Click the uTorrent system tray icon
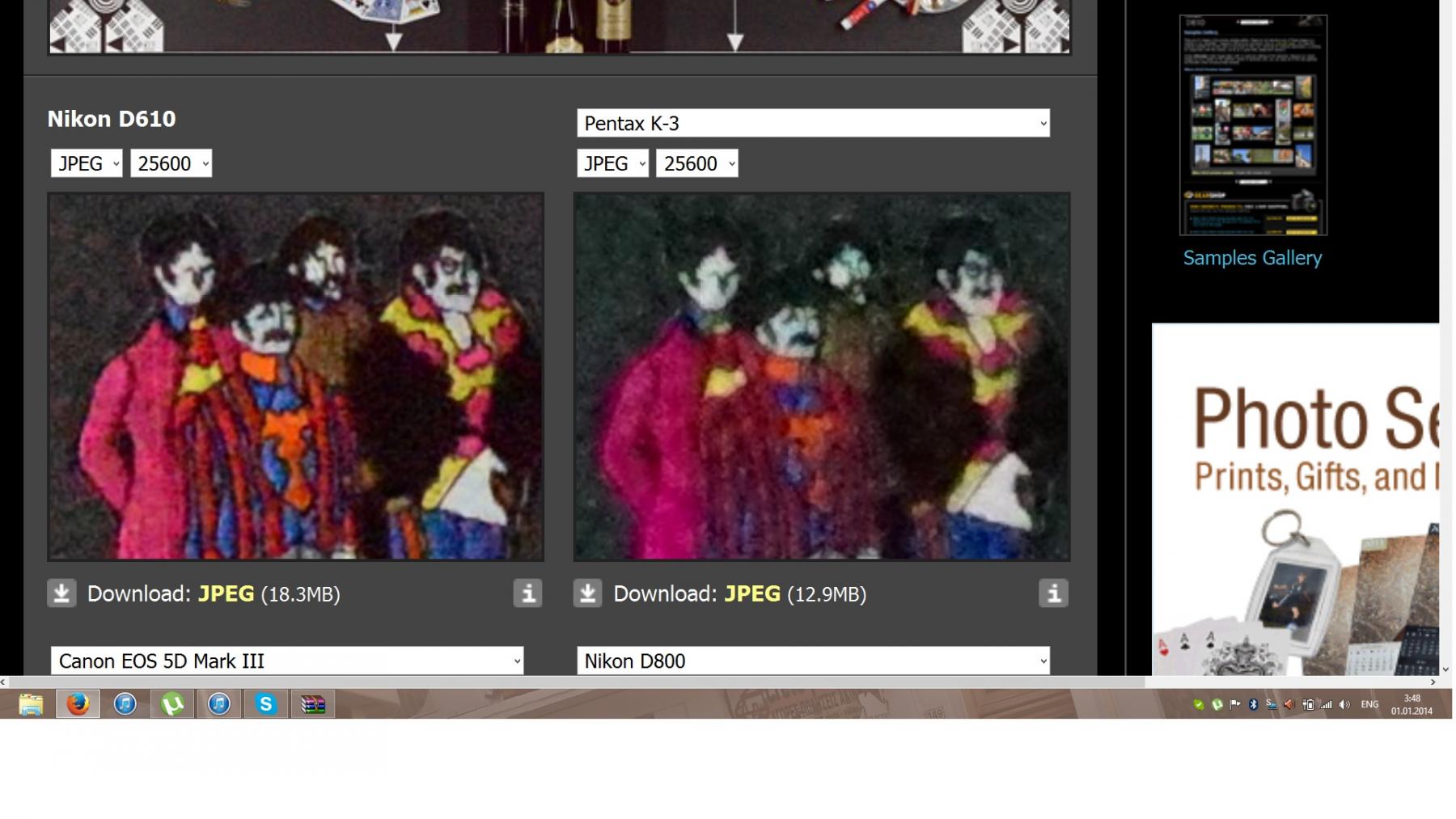 click(1217, 704)
